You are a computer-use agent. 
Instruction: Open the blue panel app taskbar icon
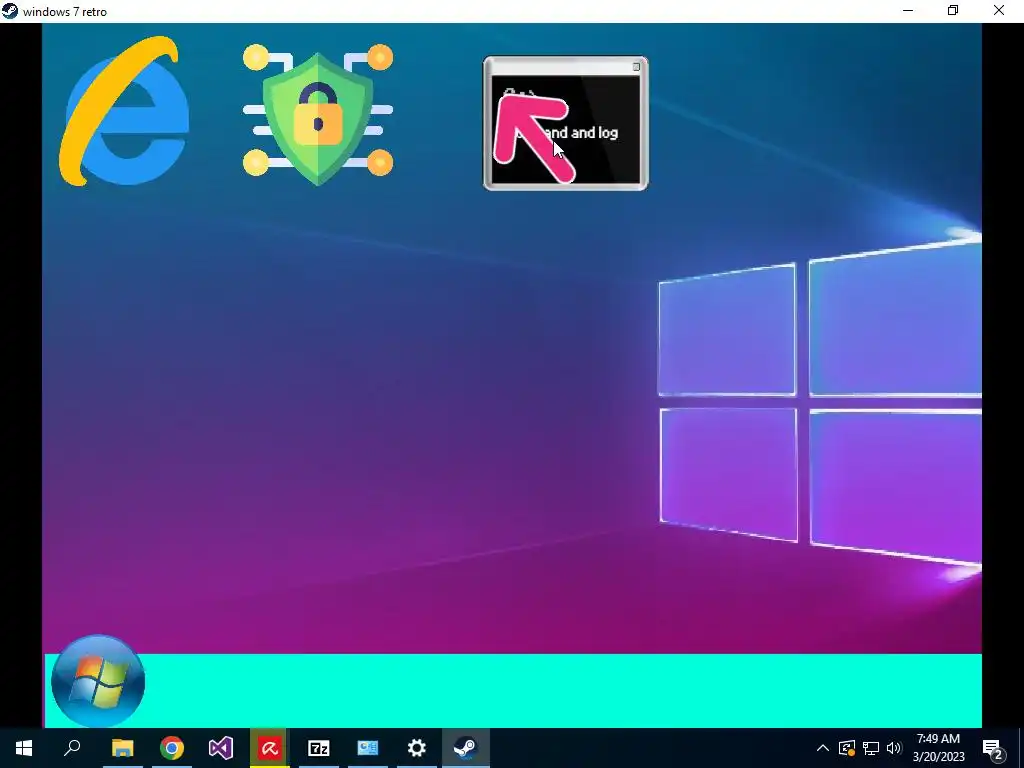(x=368, y=748)
